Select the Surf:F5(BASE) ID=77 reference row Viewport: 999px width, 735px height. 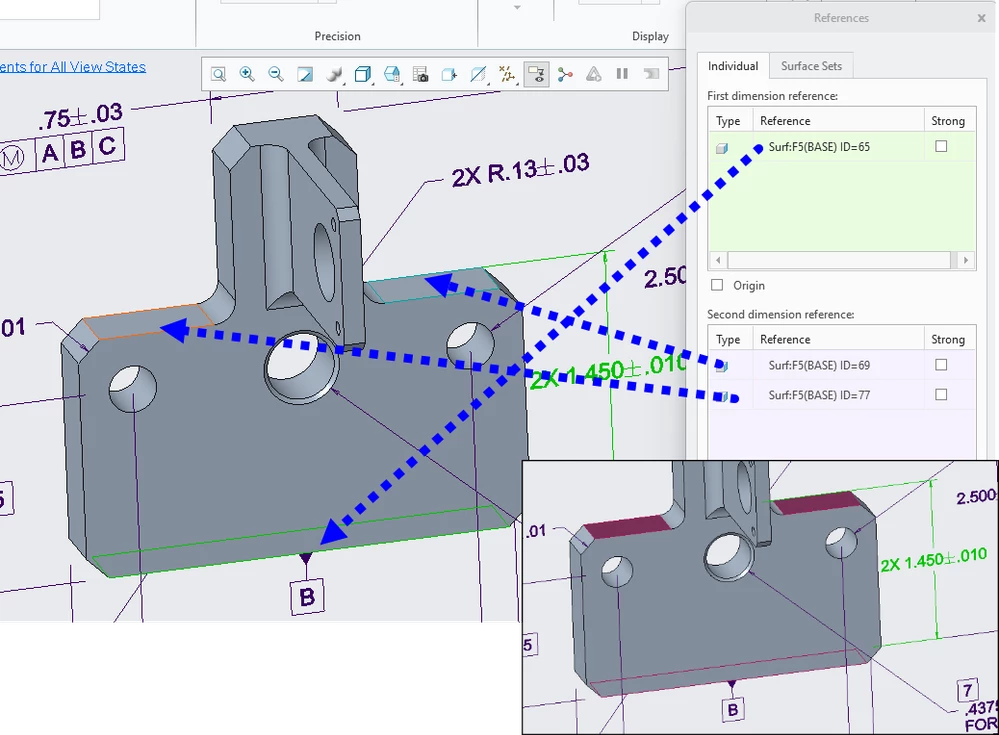[842, 395]
